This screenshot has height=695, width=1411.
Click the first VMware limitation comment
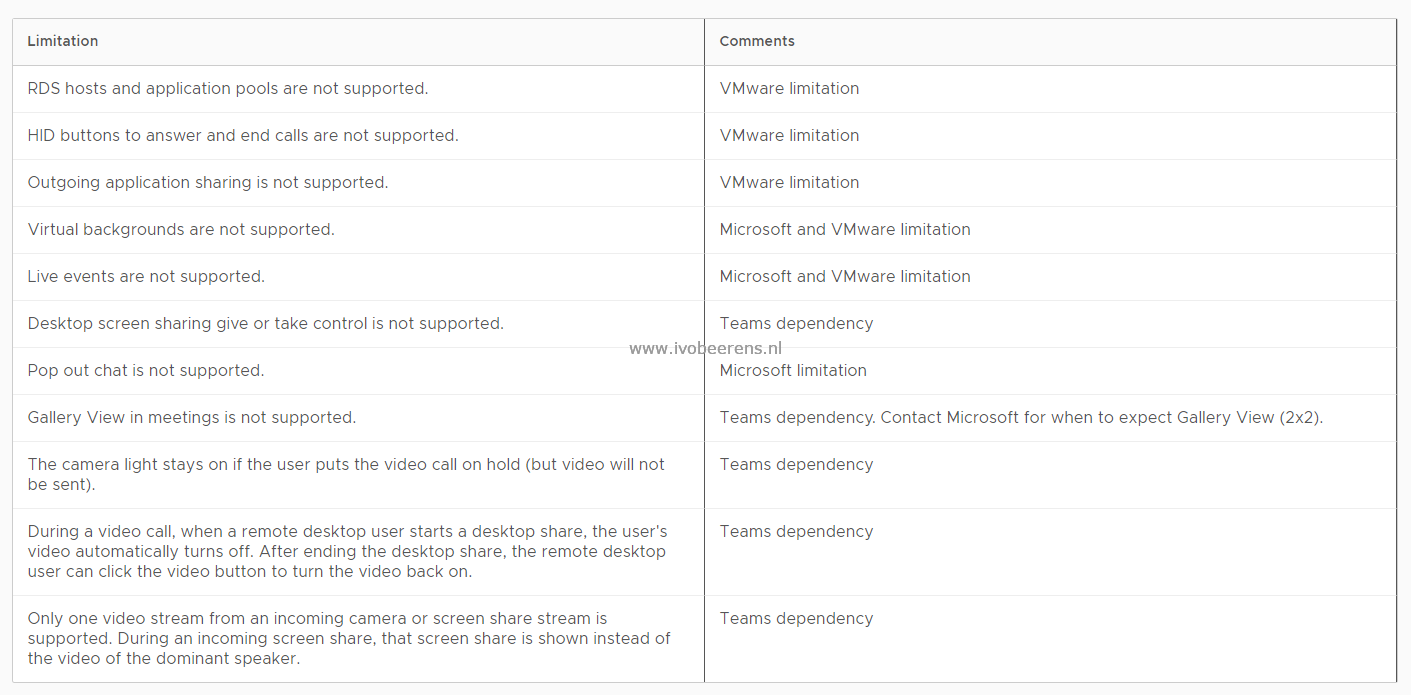click(789, 88)
